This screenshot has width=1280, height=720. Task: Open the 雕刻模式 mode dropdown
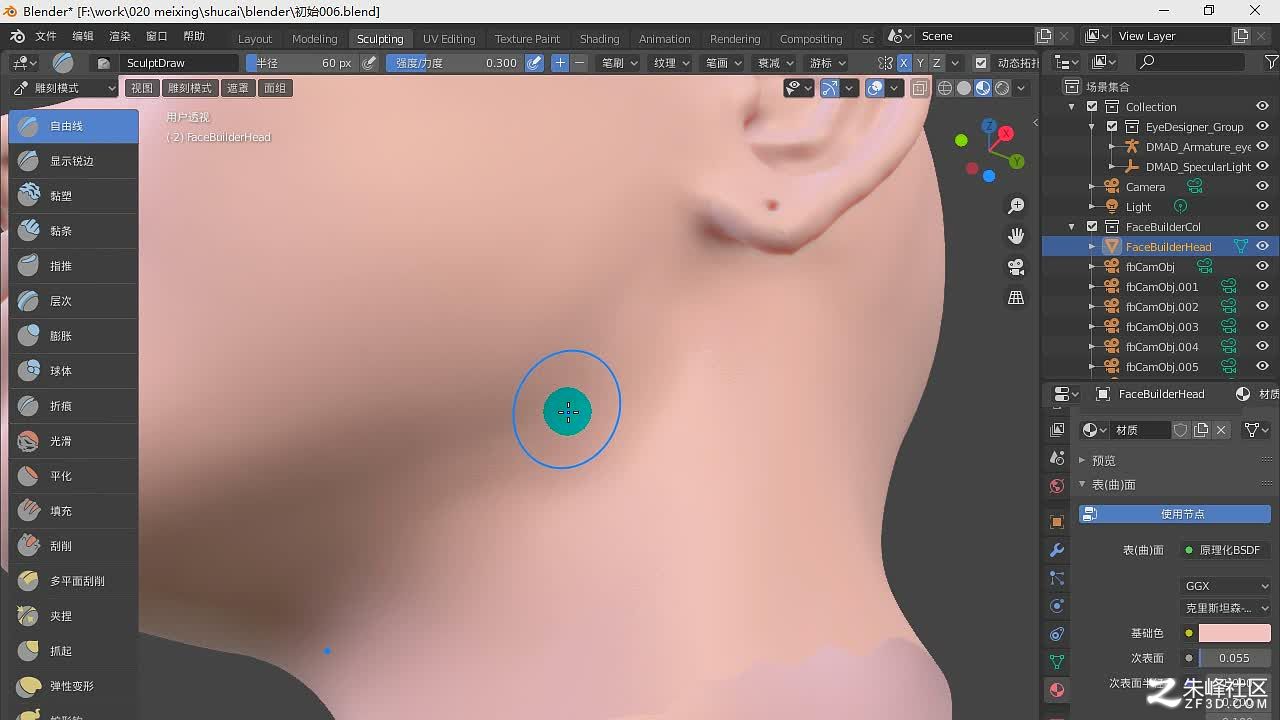pos(64,88)
